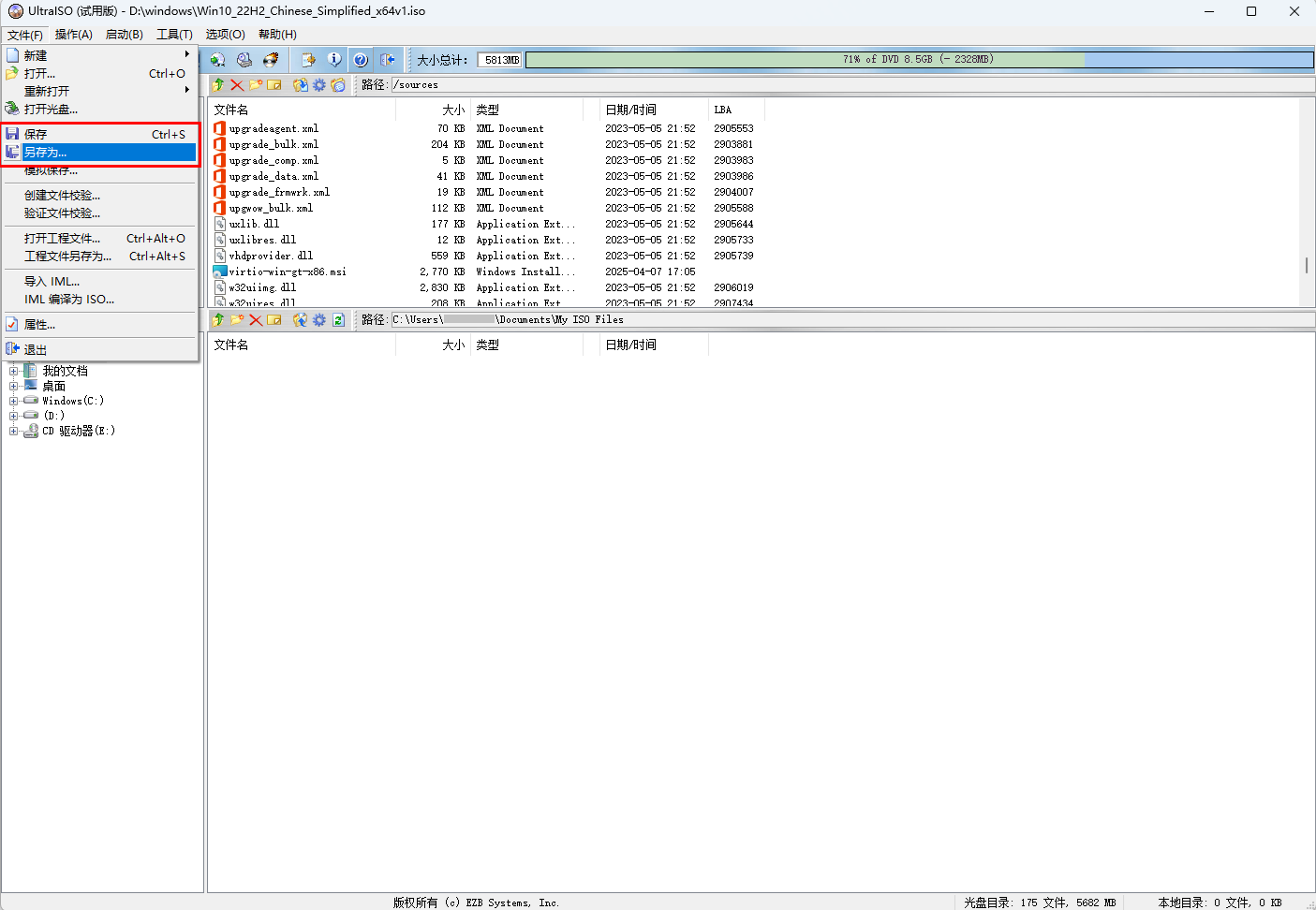Viewport: 1316px width, 910px height.
Task: Expand the (D:) drive node
Action: [x=14, y=416]
